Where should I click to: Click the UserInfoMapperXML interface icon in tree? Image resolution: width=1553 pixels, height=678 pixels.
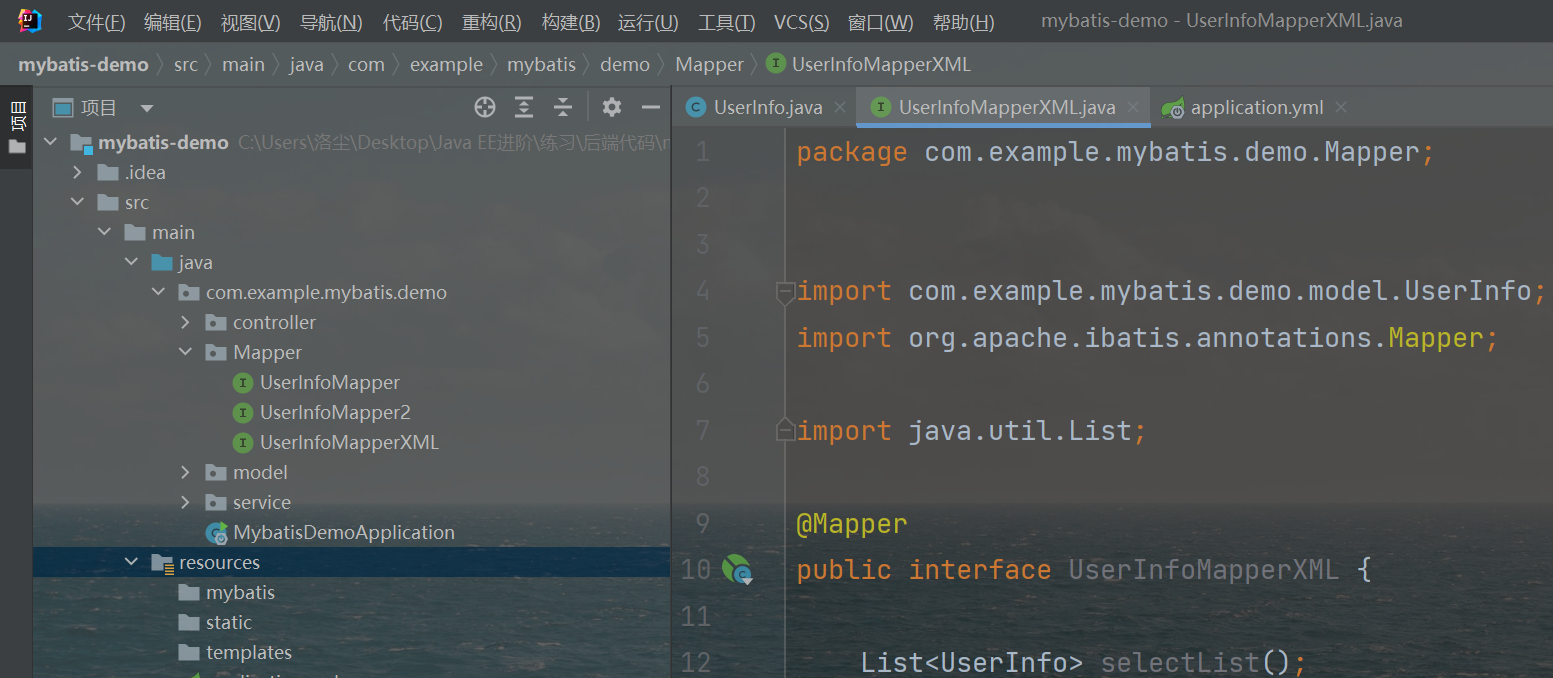(x=242, y=442)
